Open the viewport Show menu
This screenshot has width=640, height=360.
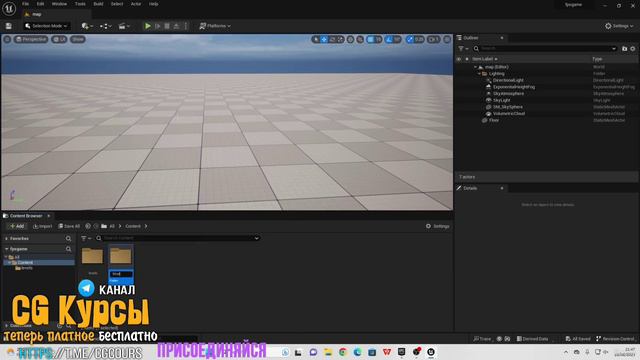click(78, 39)
